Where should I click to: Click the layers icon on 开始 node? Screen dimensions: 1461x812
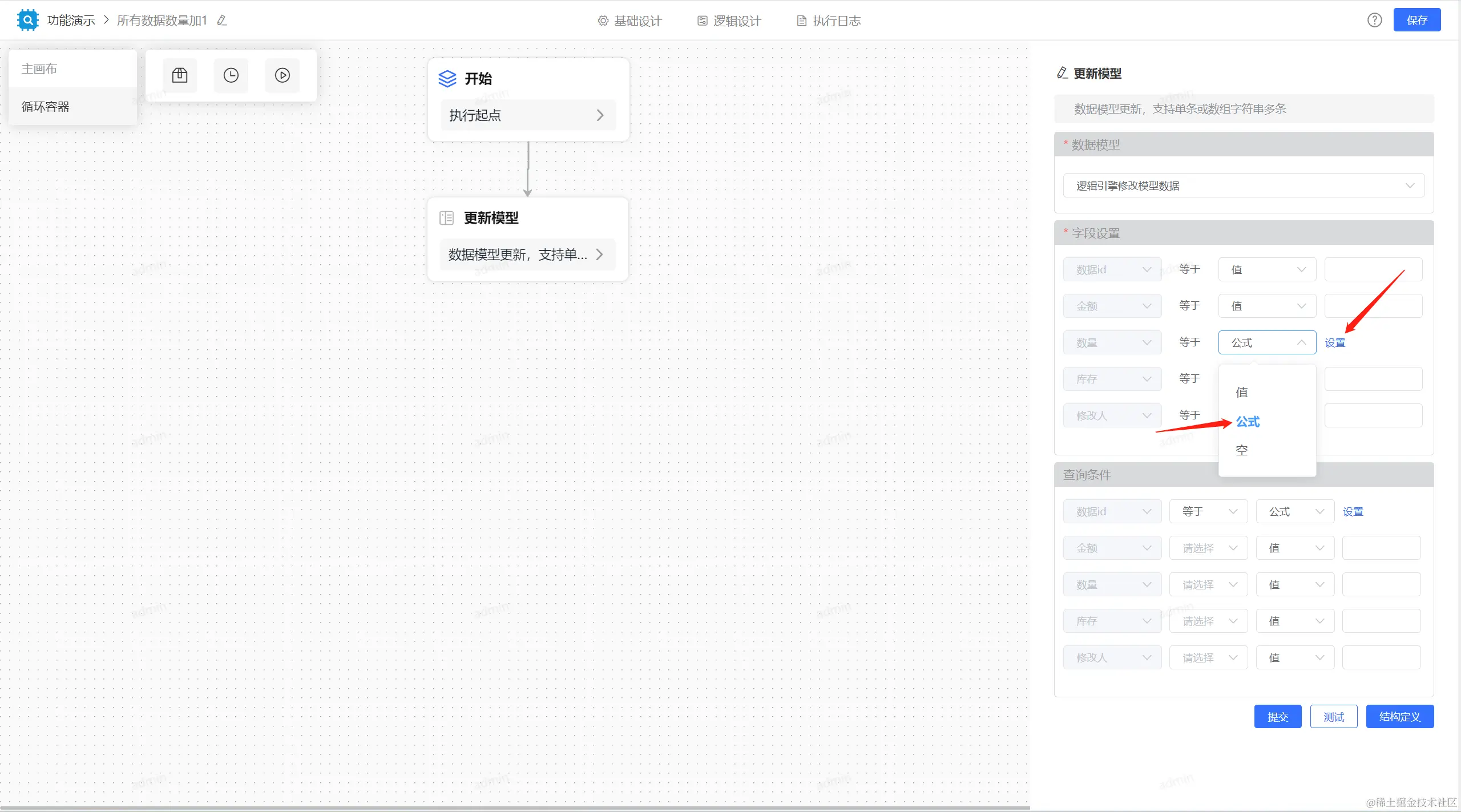(447, 79)
